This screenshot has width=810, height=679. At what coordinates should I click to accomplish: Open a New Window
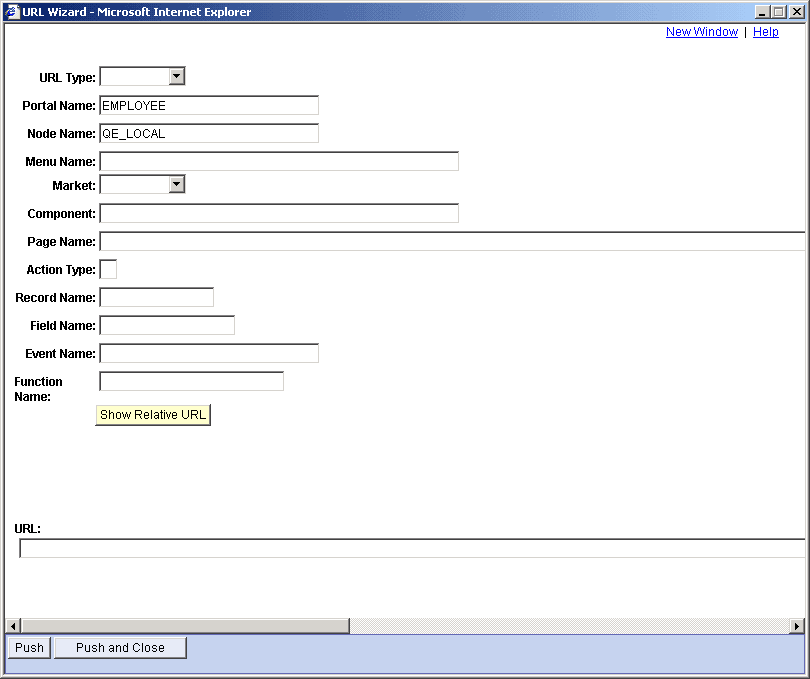coord(701,31)
